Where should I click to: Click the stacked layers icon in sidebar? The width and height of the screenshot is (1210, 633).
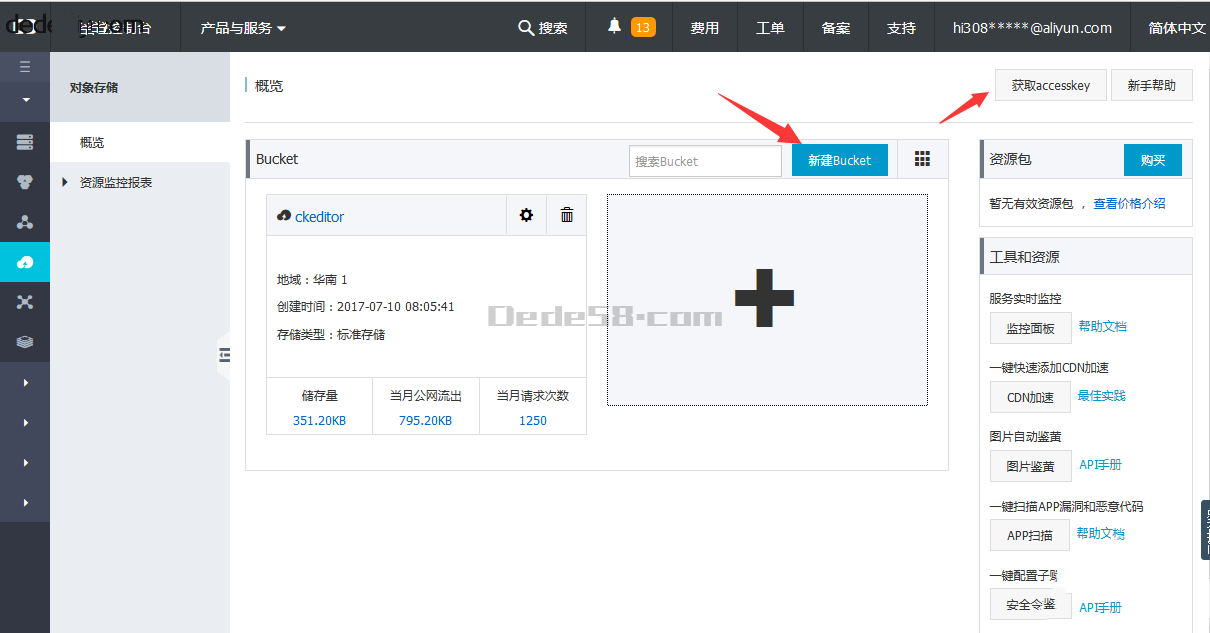25,342
